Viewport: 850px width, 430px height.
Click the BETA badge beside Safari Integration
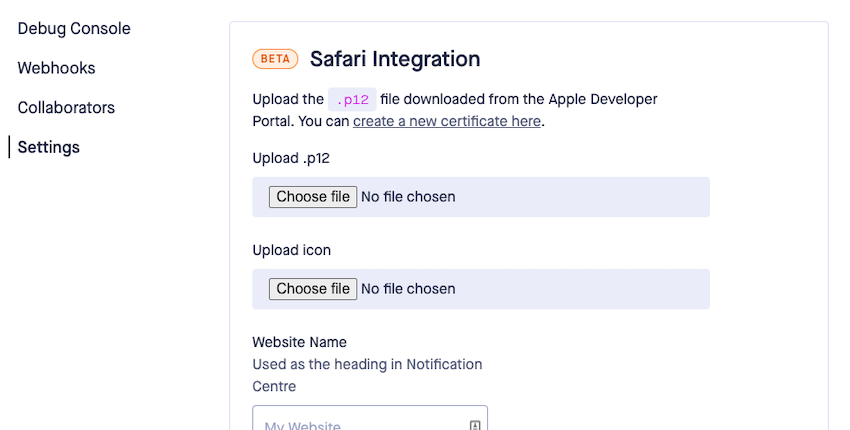(x=275, y=59)
